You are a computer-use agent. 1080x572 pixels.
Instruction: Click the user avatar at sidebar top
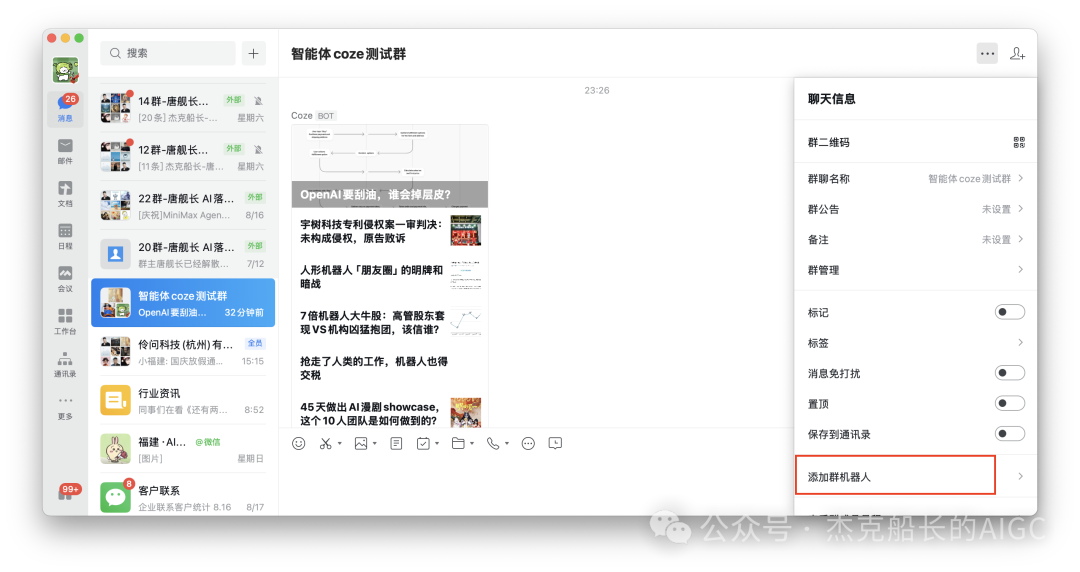(x=65, y=70)
